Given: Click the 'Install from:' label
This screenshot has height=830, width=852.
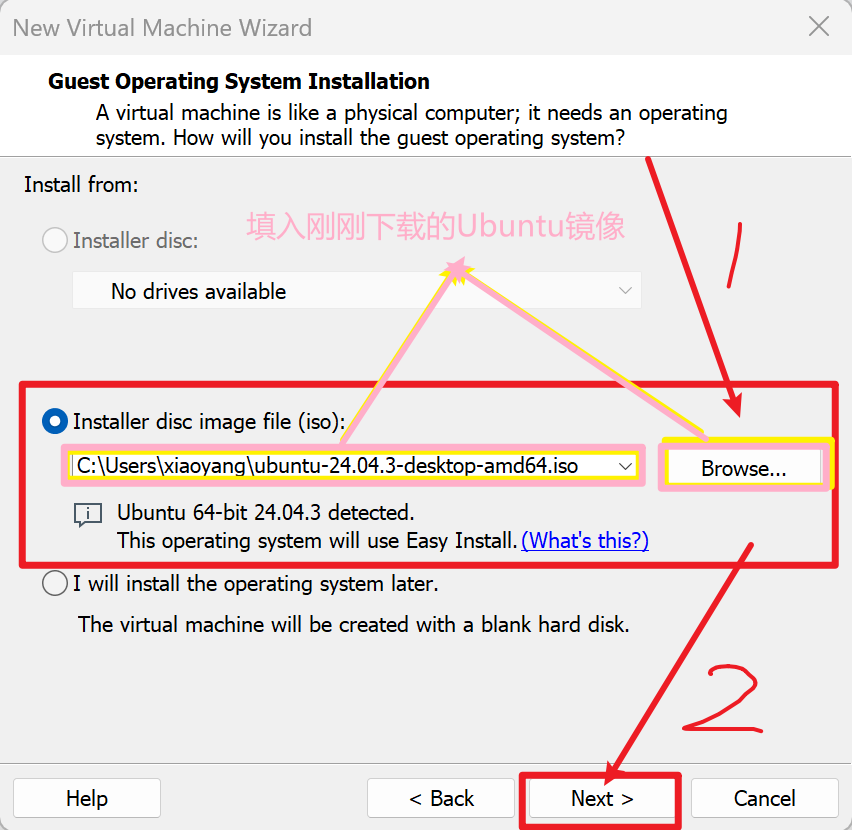Looking at the screenshot, I should (x=81, y=185).
